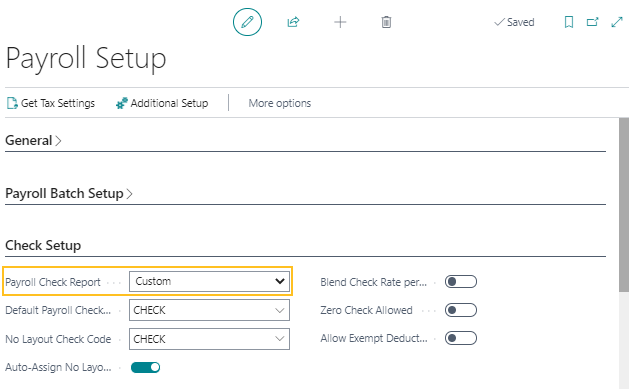Enable Blend Check Rate toggle
Viewport: 637px width, 389px height.
point(461,282)
